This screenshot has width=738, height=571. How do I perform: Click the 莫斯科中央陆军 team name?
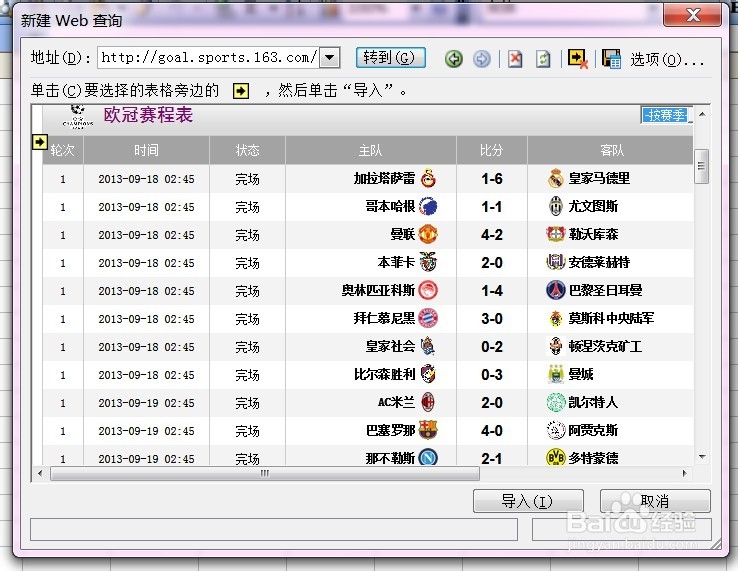click(x=611, y=318)
